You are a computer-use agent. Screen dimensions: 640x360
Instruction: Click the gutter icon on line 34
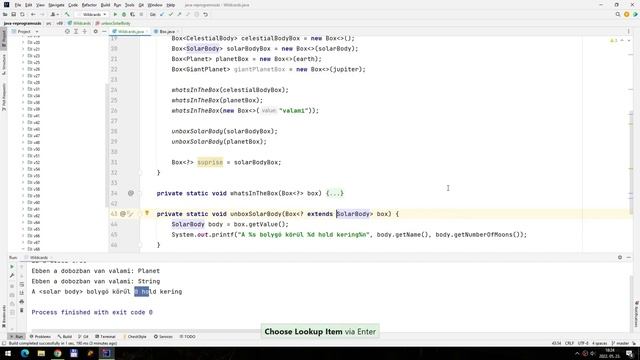click(x=131, y=193)
